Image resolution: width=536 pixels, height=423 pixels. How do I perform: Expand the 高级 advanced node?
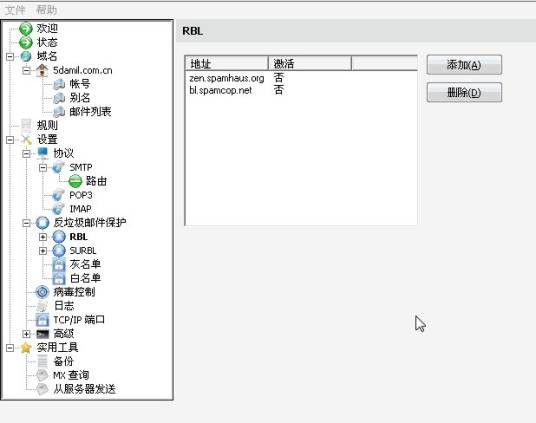click(26, 334)
